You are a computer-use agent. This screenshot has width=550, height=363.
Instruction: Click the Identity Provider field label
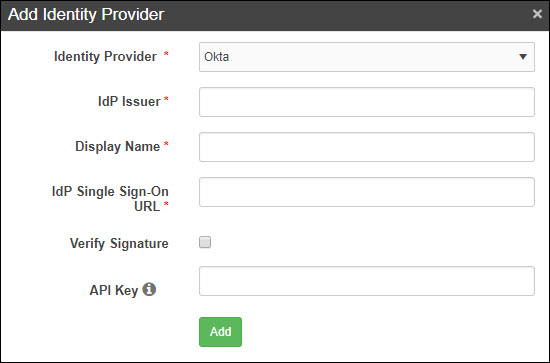pyautogui.click(x=105, y=56)
